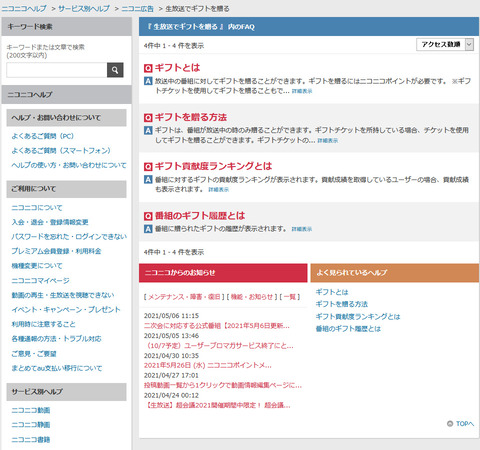Open プレミアム会員登録・利用料金 sidebar link
This screenshot has height=450, width=480.
pos(56,251)
